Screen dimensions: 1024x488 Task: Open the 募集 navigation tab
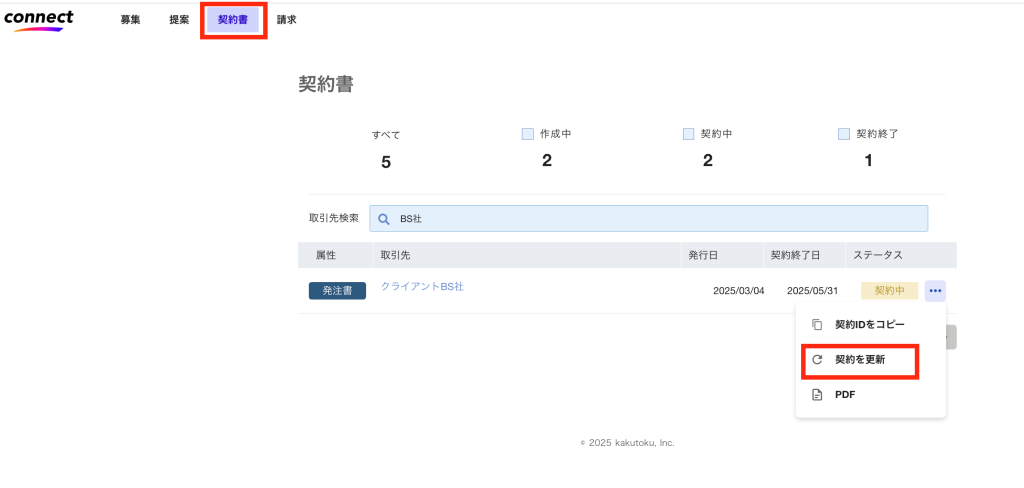[x=130, y=20]
